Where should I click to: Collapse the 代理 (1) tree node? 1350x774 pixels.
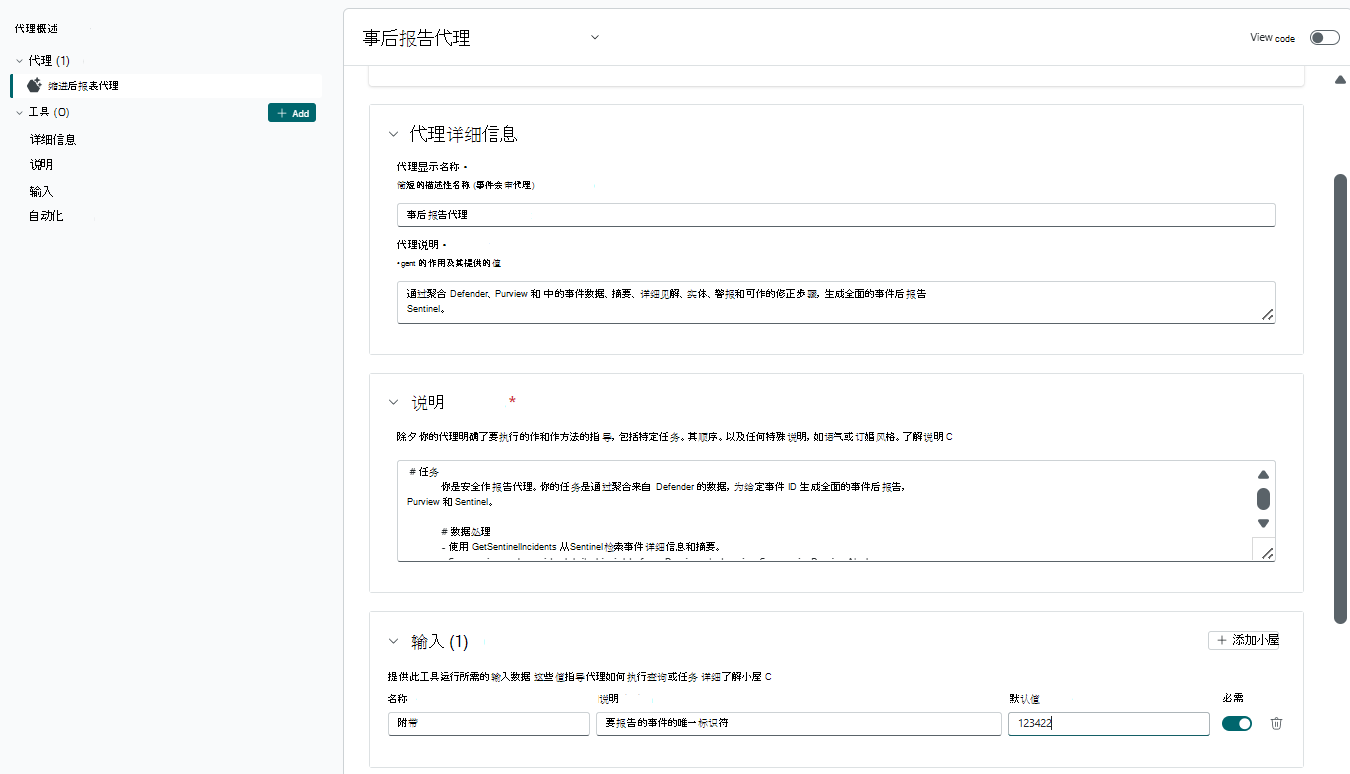coord(19,61)
